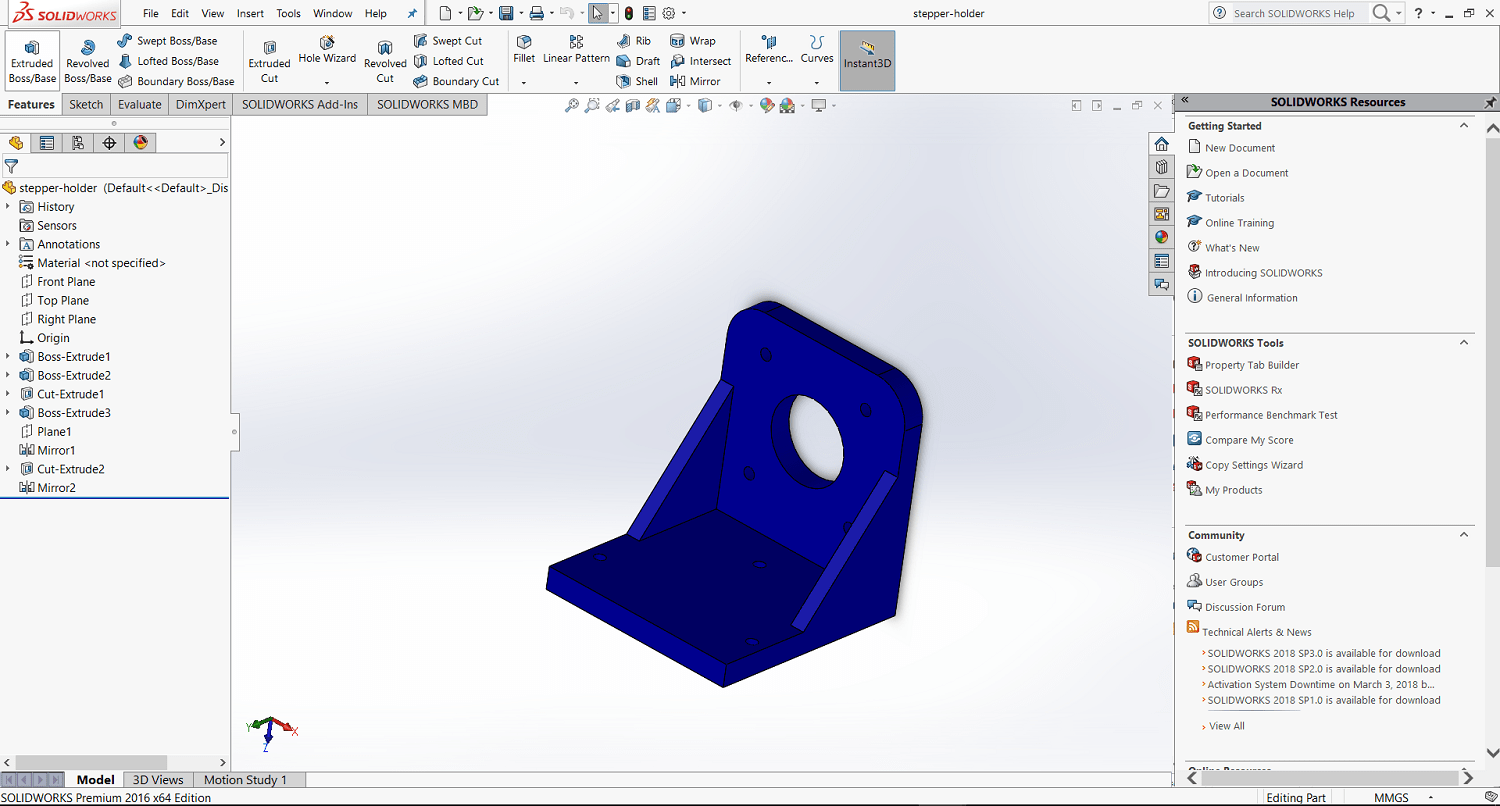The image size is (1500, 806).
Task: Select the Intersect tool
Action: coord(700,61)
